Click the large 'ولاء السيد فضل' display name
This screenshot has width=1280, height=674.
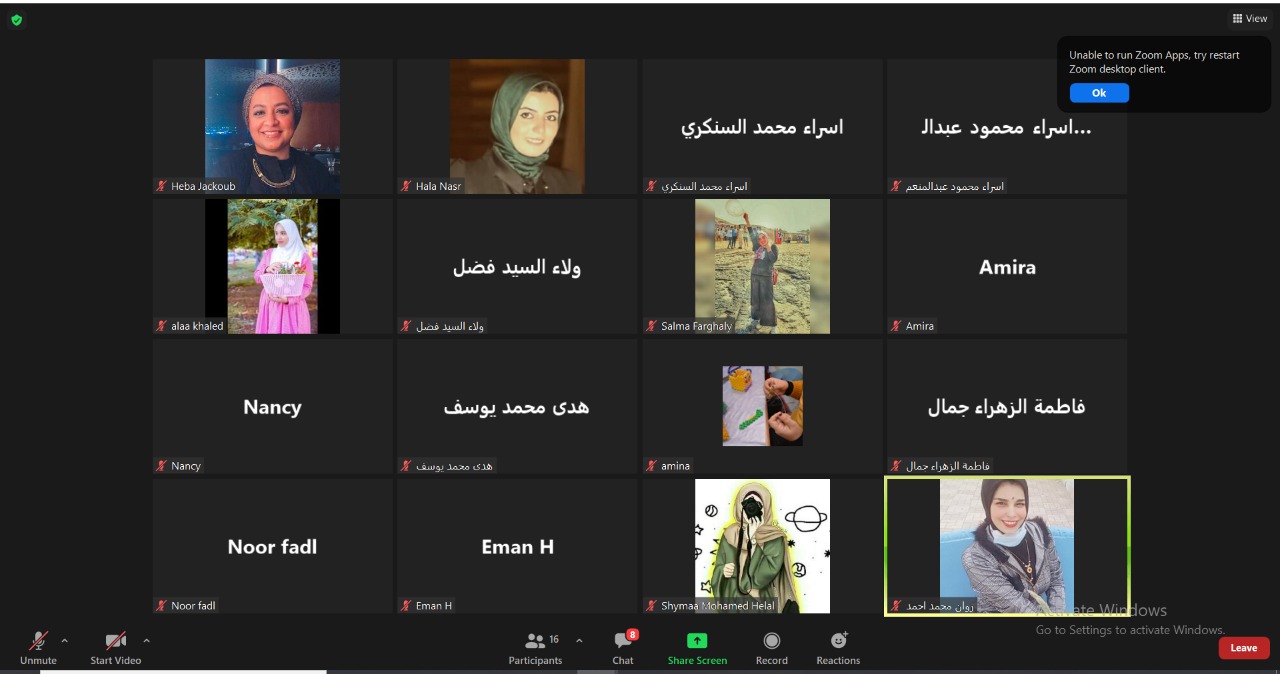[x=517, y=267]
